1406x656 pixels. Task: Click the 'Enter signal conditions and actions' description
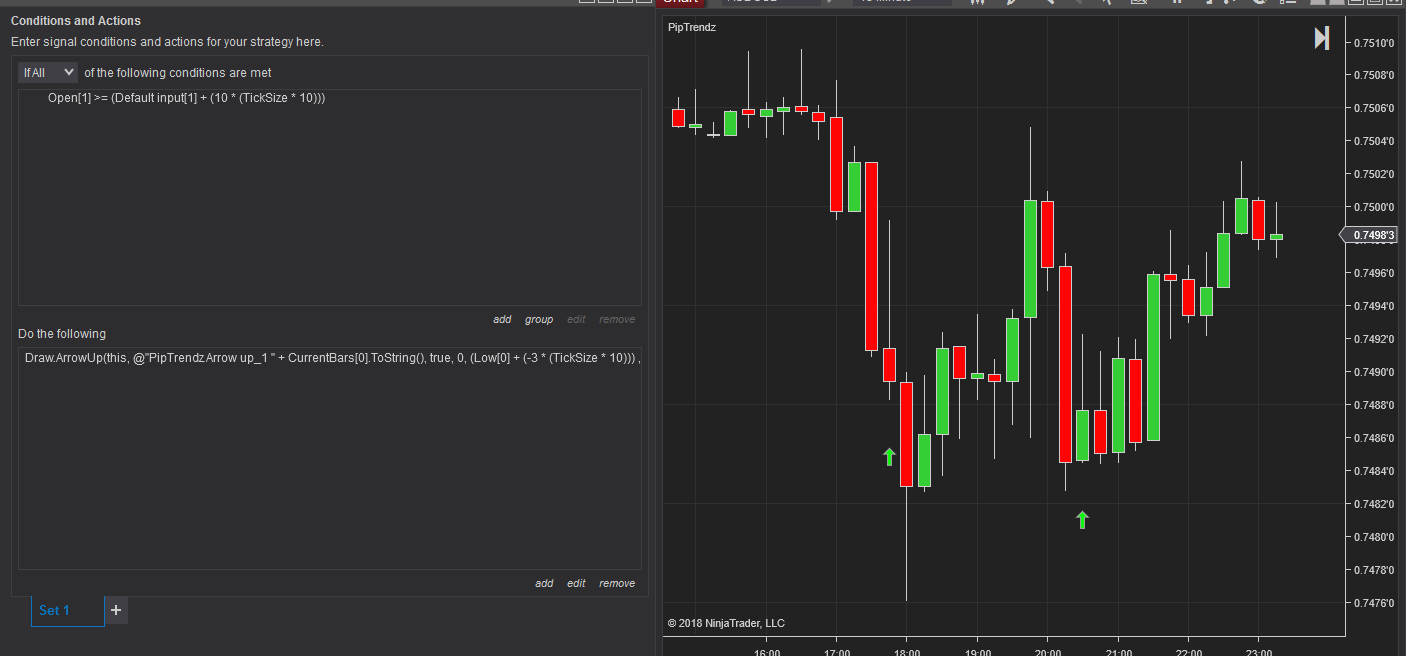pos(167,42)
